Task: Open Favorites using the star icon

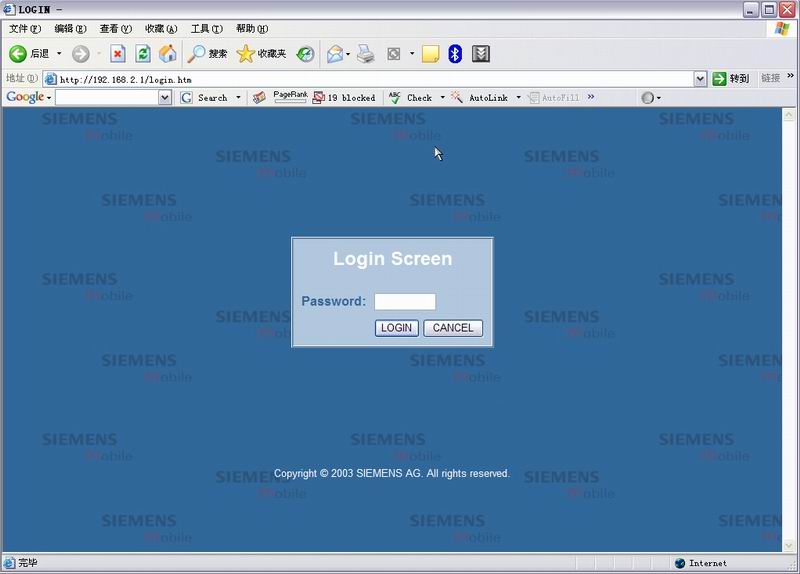Action: point(261,54)
